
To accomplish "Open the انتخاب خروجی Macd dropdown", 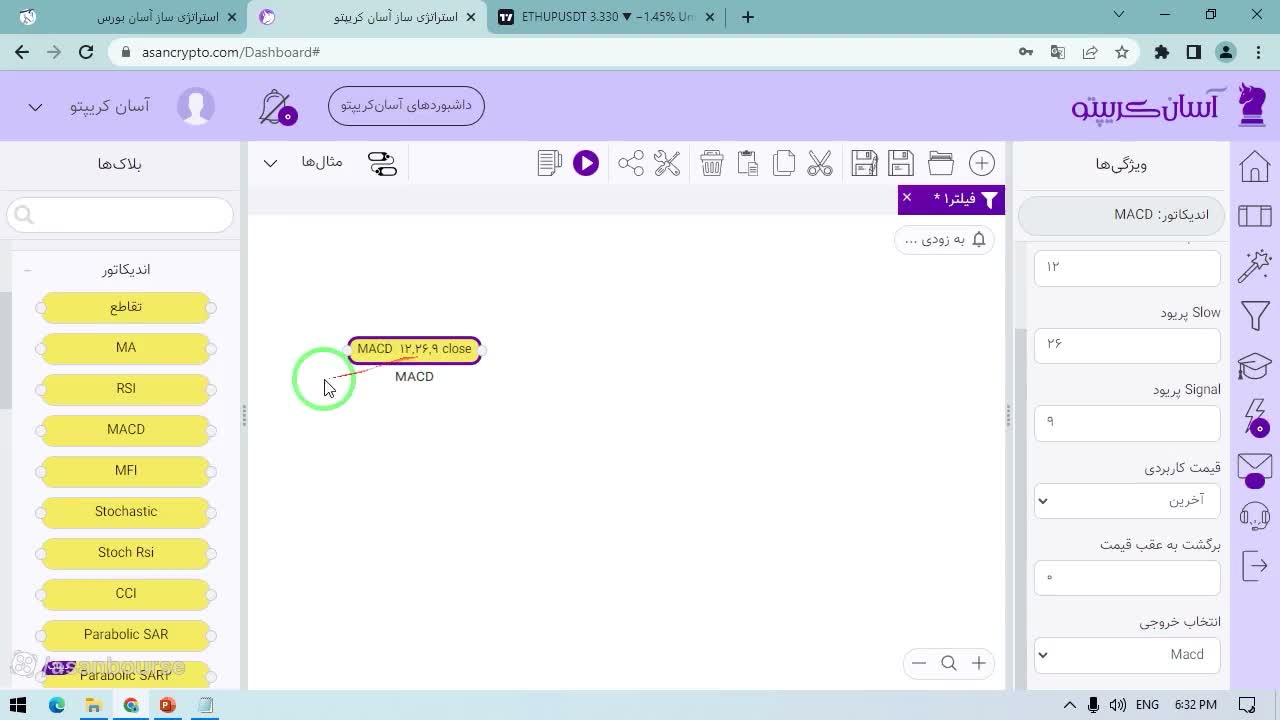I will pyautogui.click(x=1127, y=655).
